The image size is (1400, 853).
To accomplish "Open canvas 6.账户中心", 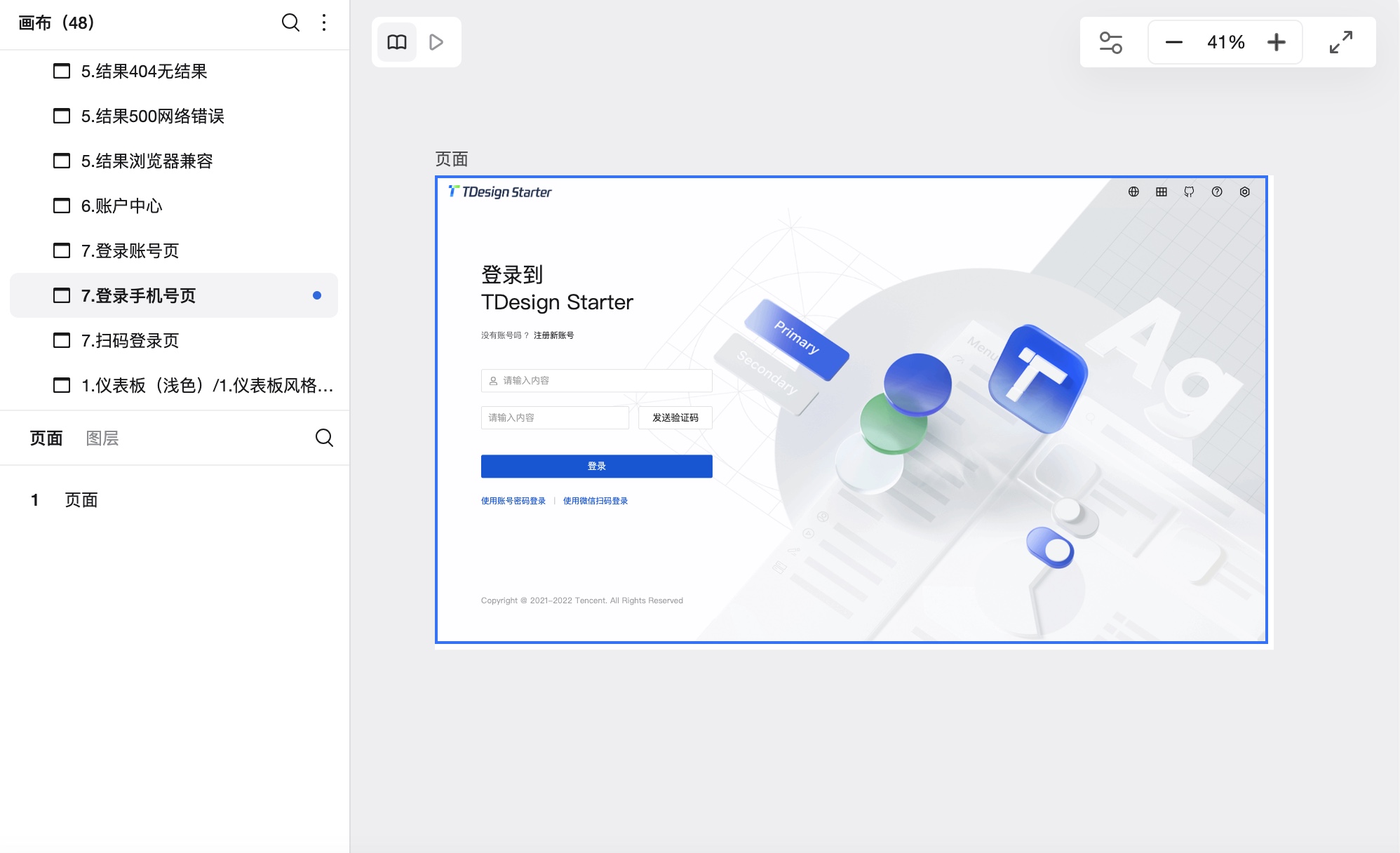I will (x=174, y=206).
